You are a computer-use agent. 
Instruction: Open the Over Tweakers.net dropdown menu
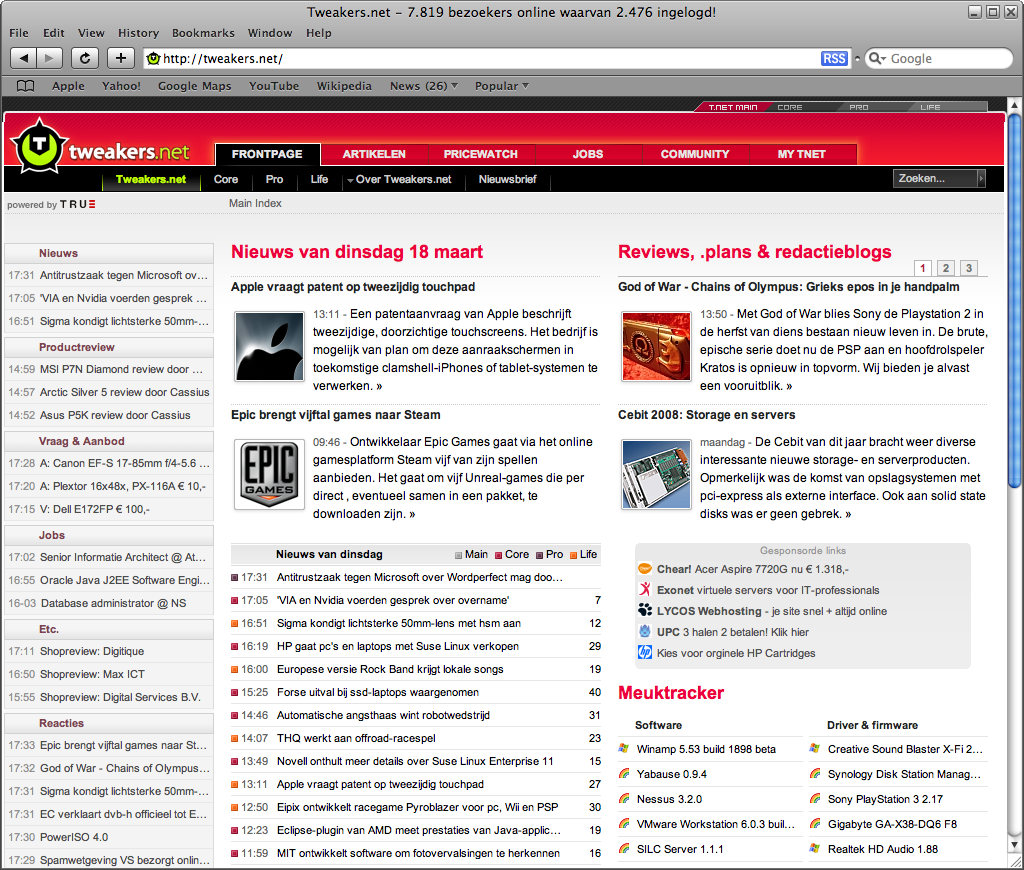point(399,179)
